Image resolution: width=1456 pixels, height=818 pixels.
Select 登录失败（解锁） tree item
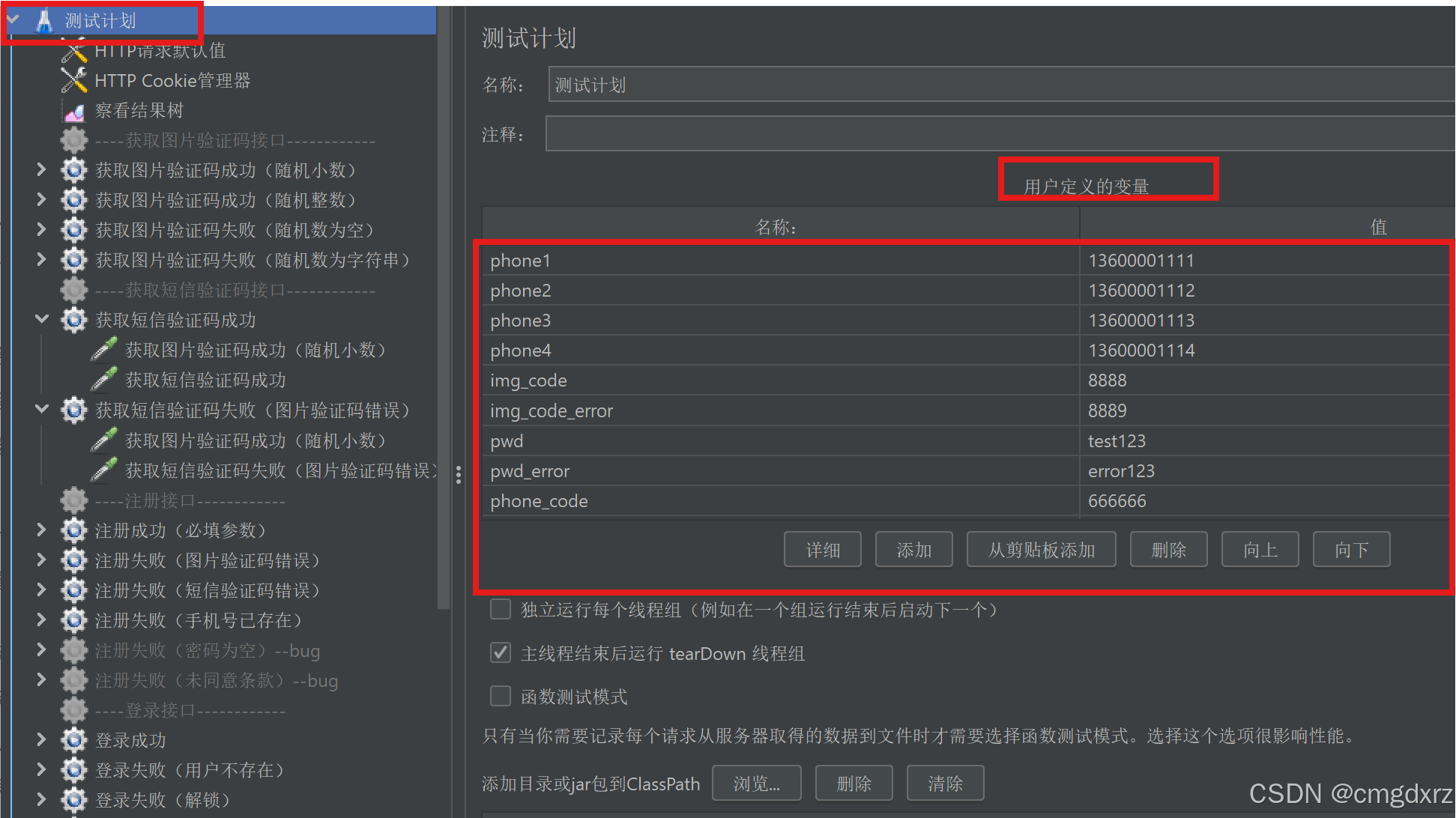coord(163,800)
